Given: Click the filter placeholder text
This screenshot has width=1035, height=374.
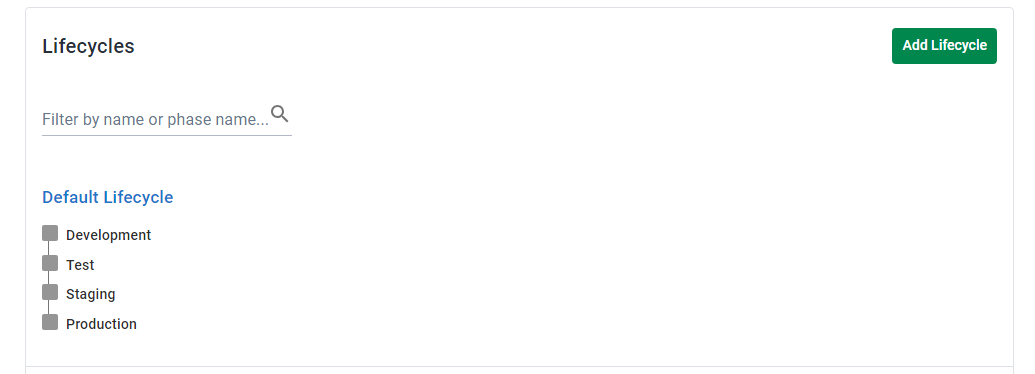Looking at the screenshot, I should pyautogui.click(x=155, y=119).
